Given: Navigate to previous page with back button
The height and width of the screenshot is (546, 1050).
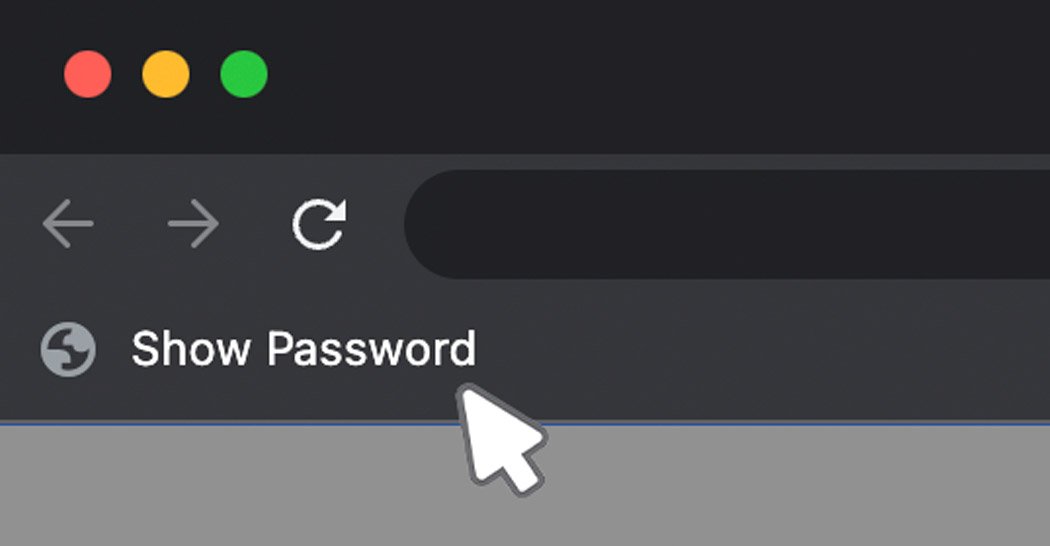Looking at the screenshot, I should click(x=68, y=223).
